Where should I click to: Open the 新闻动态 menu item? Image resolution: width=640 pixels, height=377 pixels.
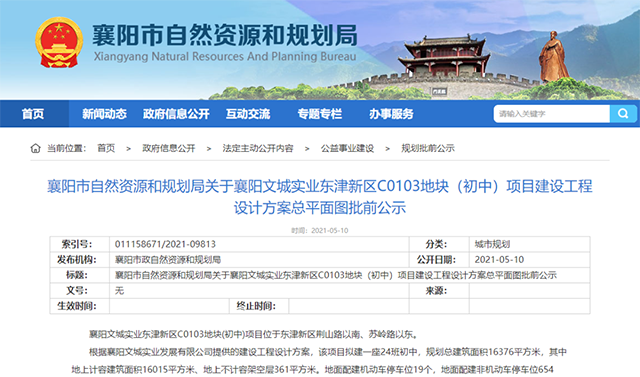(x=104, y=114)
